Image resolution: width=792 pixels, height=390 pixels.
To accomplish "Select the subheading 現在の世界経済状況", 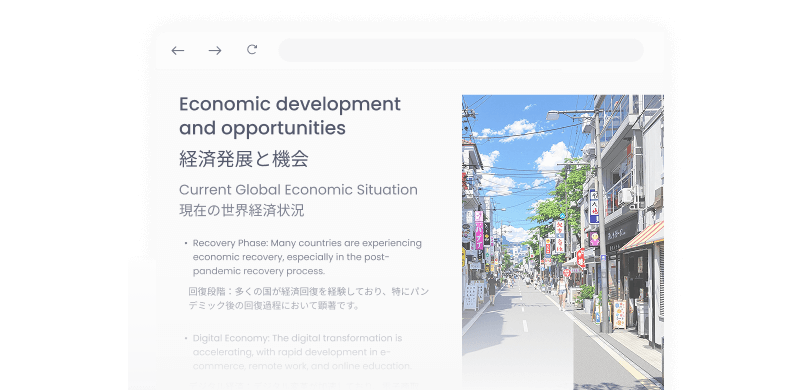I will tap(241, 211).
